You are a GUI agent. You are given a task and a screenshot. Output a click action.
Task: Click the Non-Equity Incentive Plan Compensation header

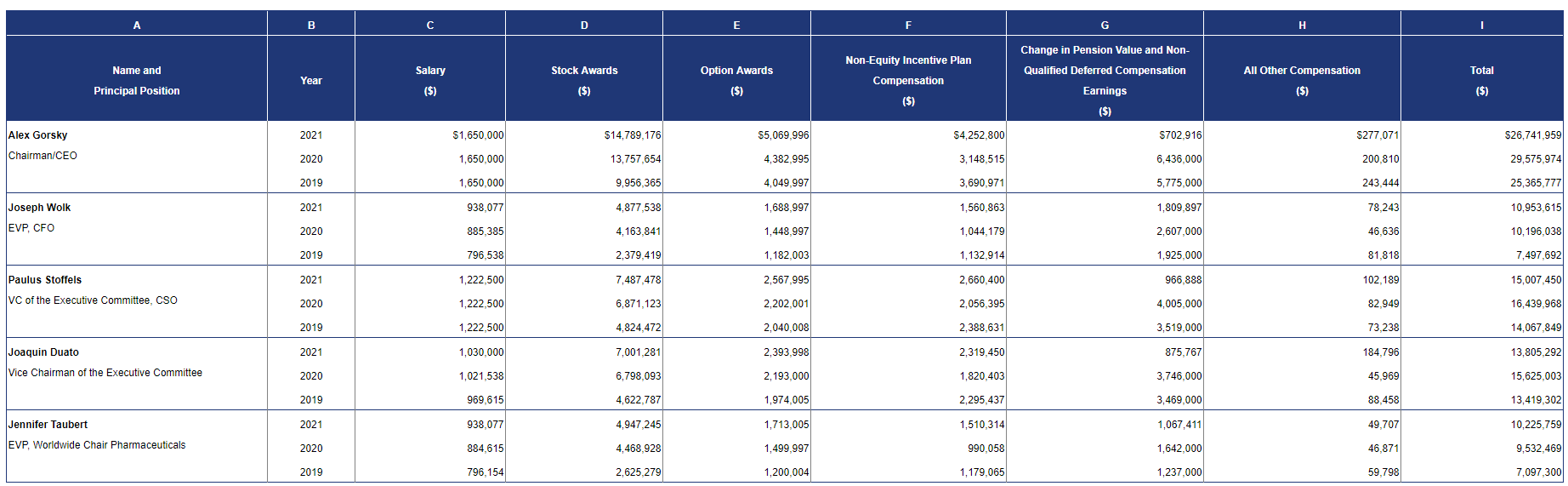[x=907, y=80]
